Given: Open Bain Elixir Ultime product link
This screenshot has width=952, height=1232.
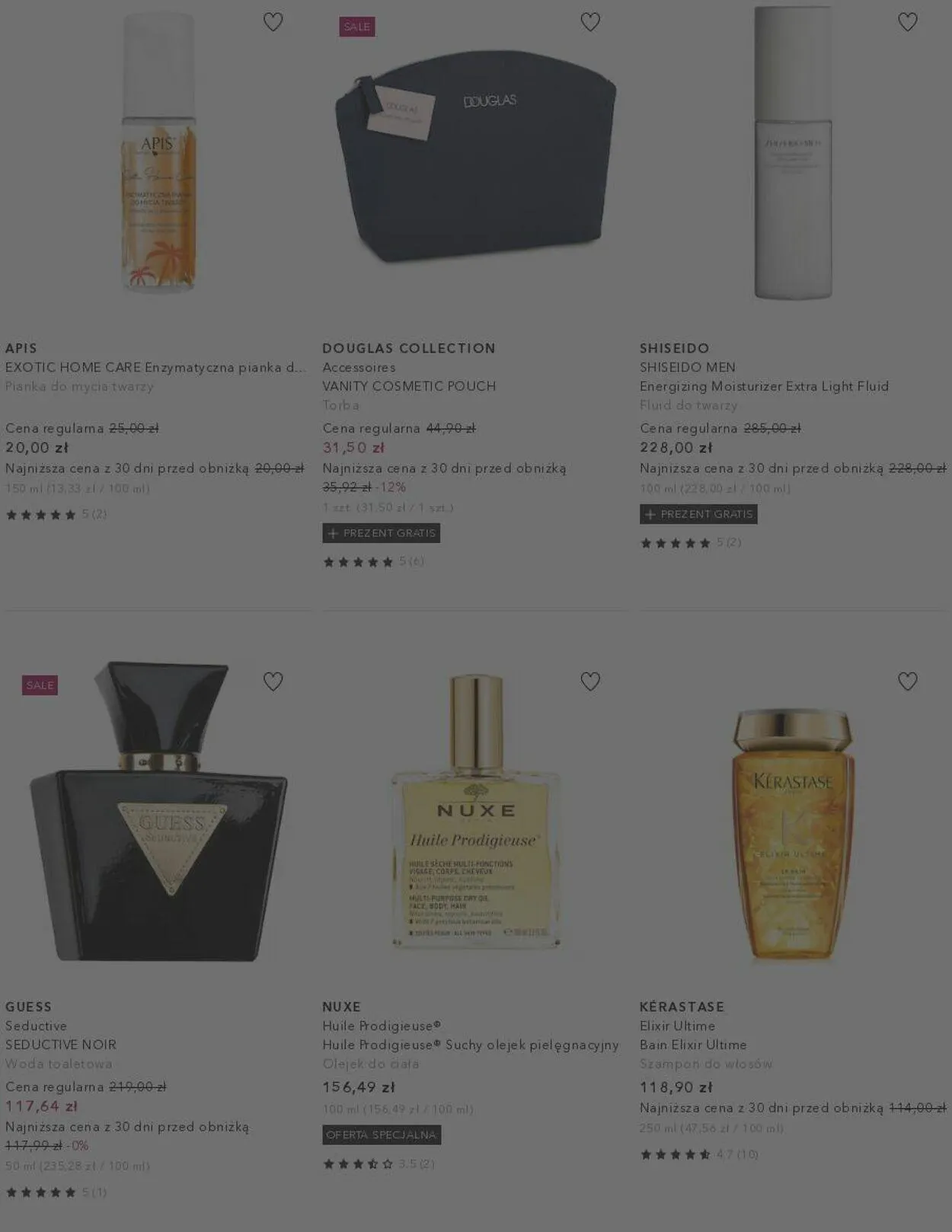Looking at the screenshot, I should click(x=693, y=1045).
